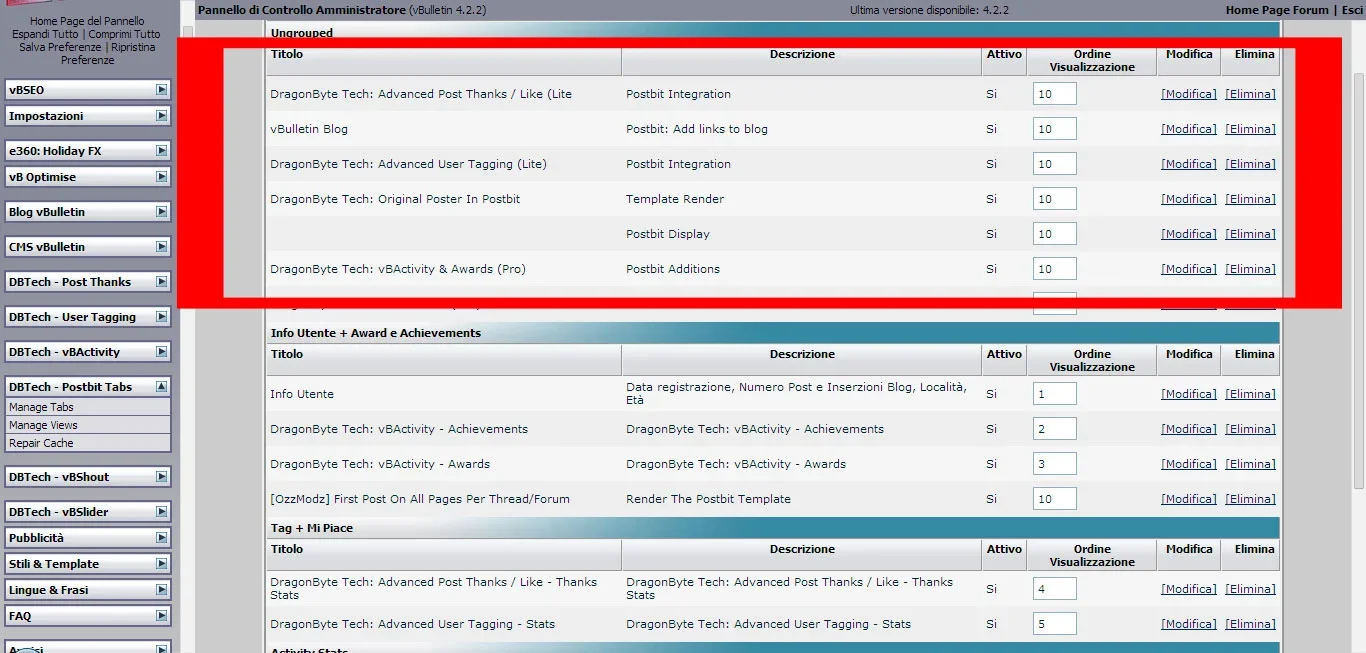
Task: Click Elimina for Advanced User Tagging - Stats
Action: tap(1251, 624)
